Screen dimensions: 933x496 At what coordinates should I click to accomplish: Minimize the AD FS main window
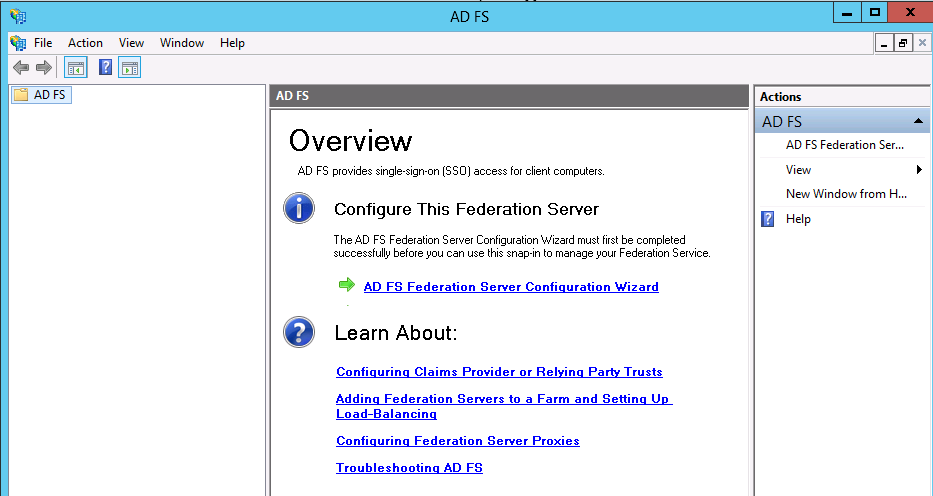pos(847,12)
